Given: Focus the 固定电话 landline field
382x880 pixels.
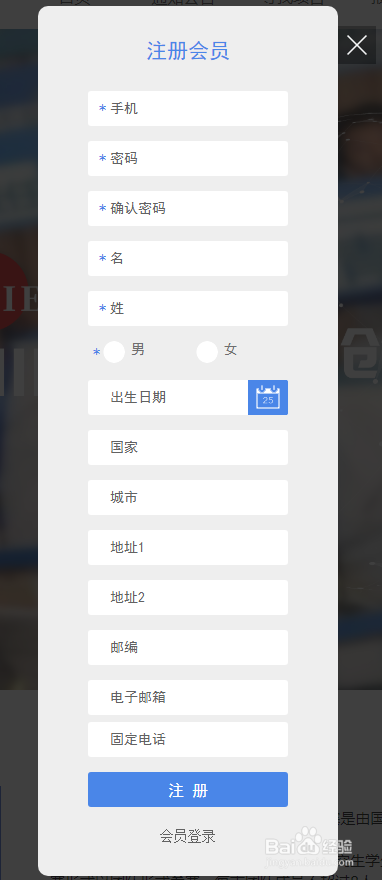Looking at the screenshot, I should pyautogui.click(x=188, y=739).
